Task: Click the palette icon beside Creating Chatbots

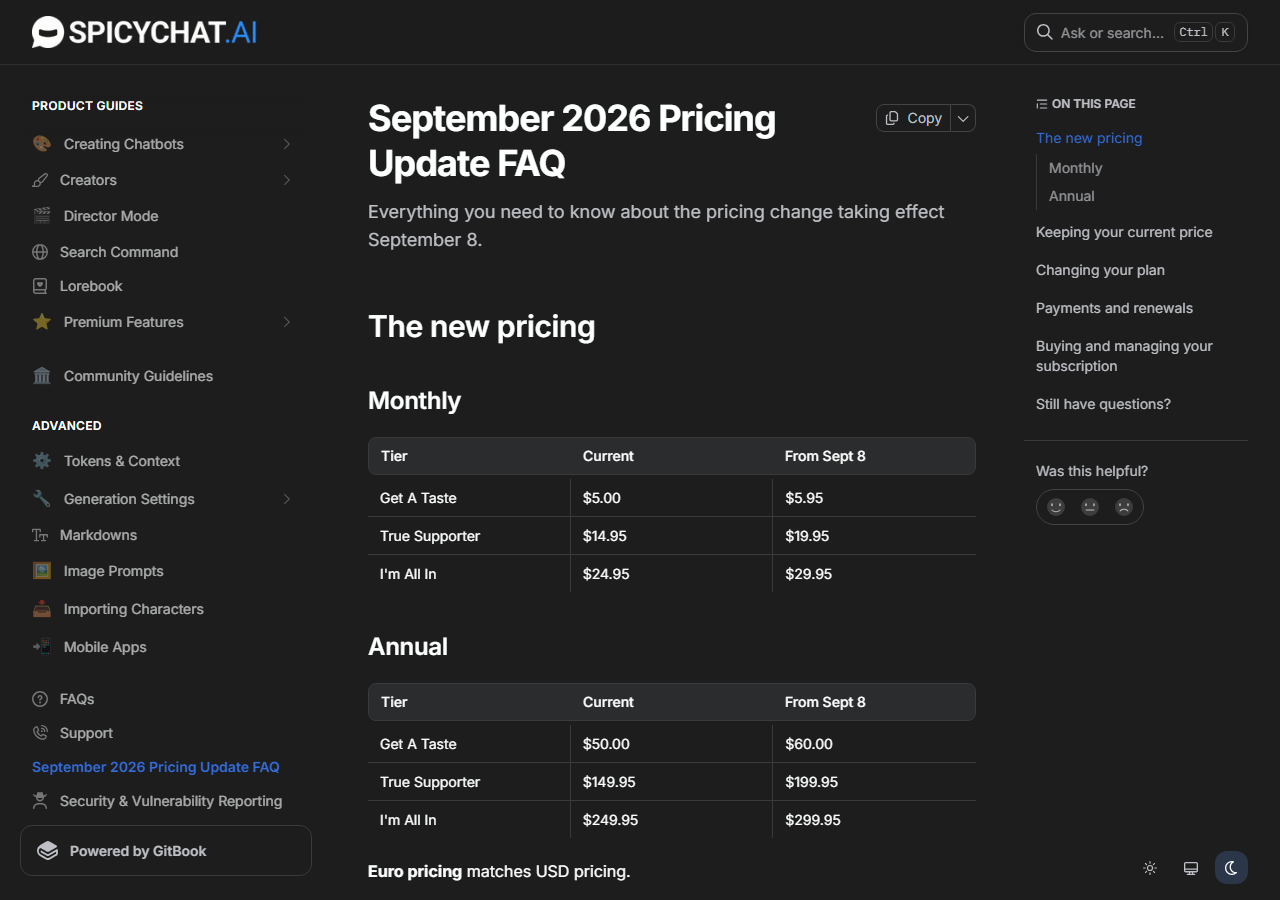Action: [x=41, y=144]
